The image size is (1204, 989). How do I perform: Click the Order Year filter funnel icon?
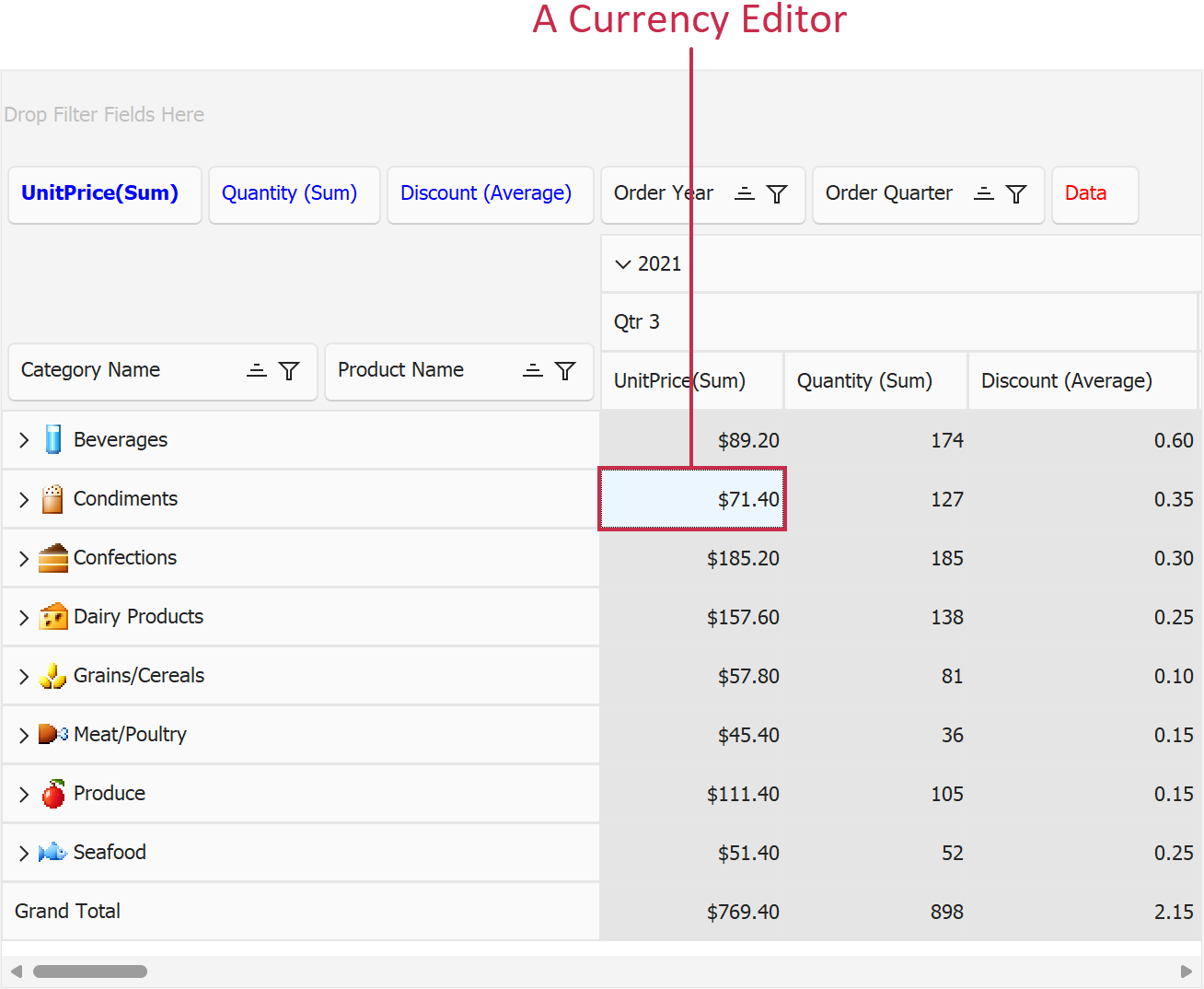[777, 194]
